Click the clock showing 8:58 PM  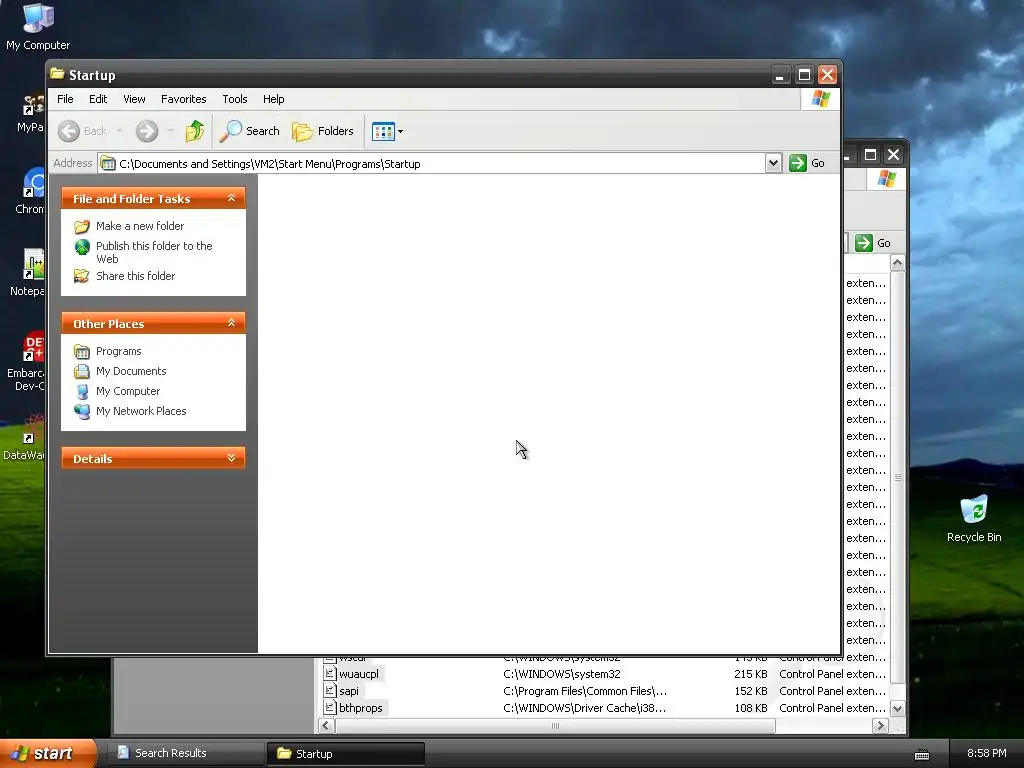pos(986,753)
